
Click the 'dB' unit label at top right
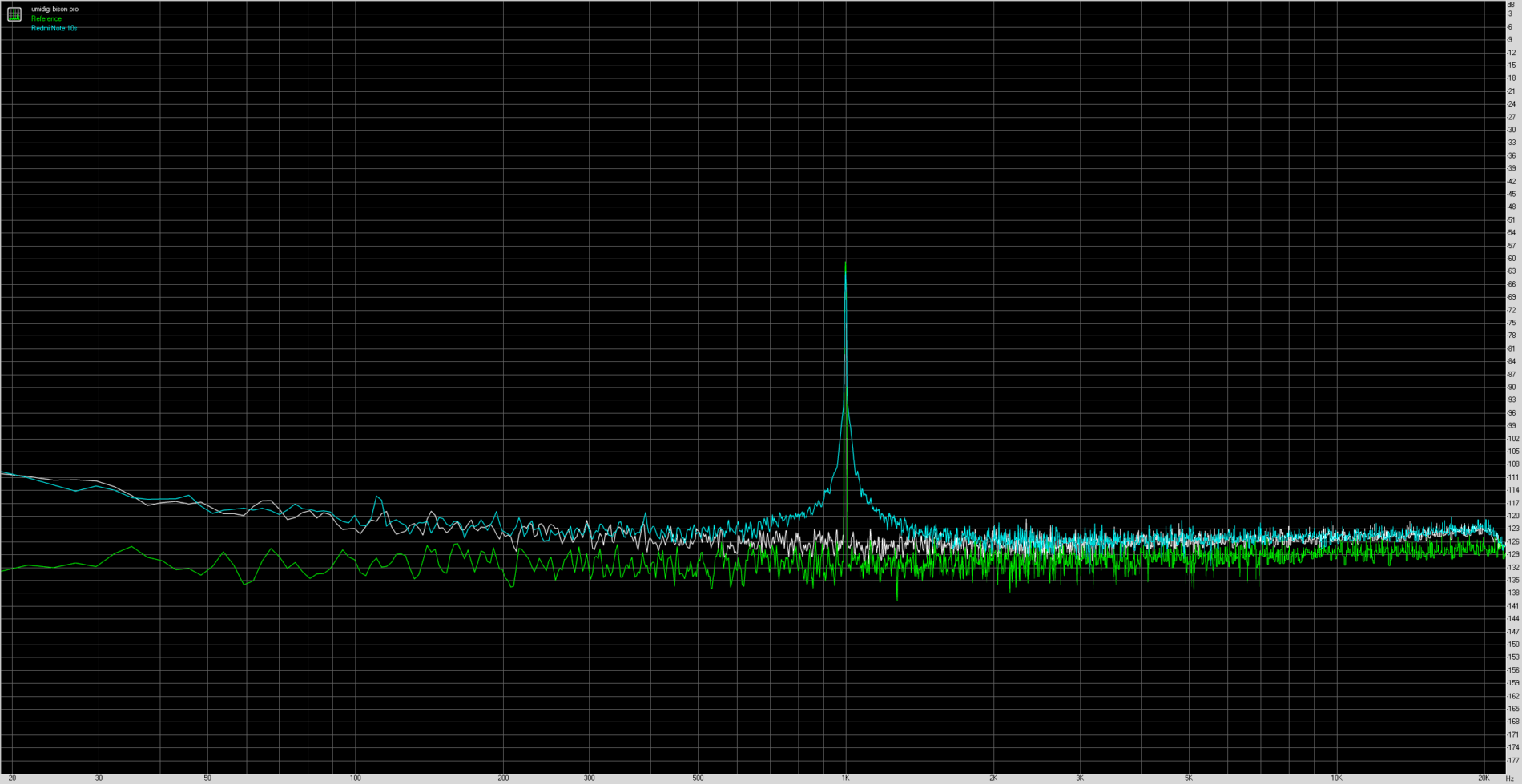(x=1511, y=5)
